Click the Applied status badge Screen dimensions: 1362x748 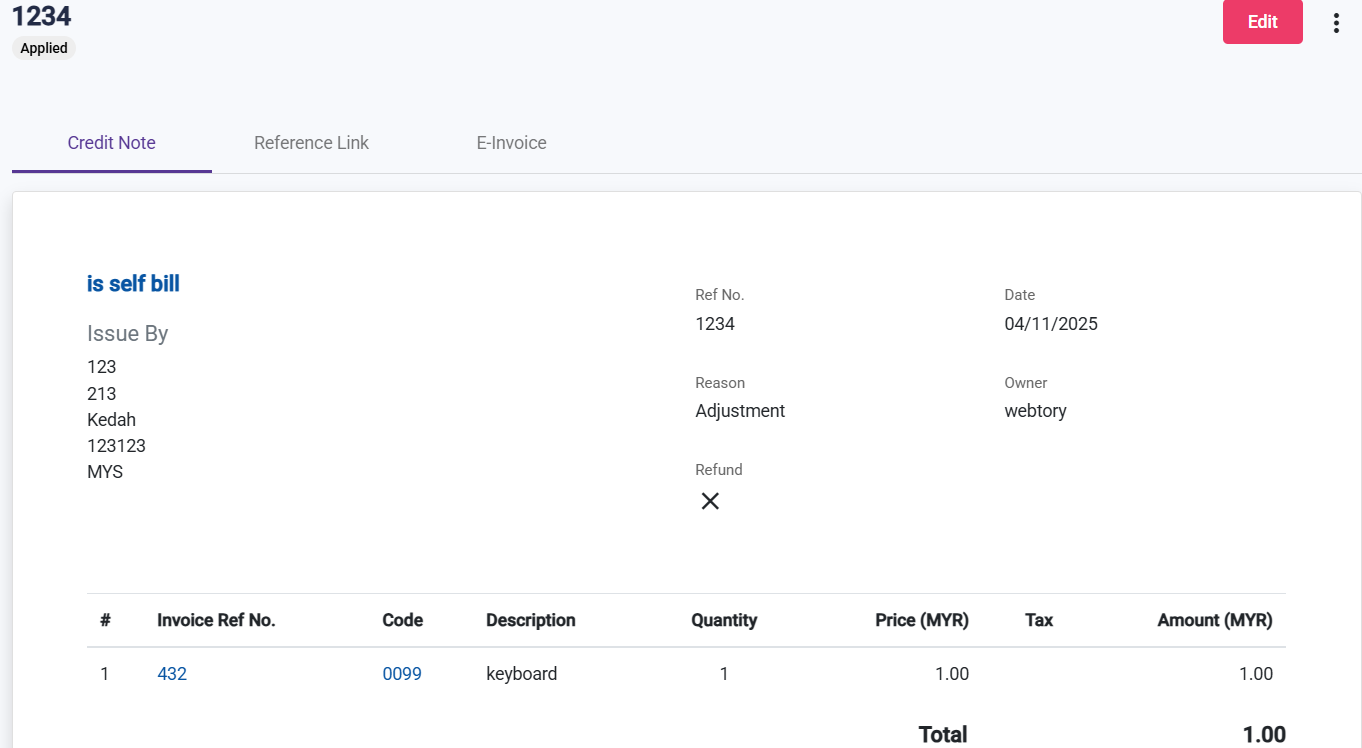(44, 48)
